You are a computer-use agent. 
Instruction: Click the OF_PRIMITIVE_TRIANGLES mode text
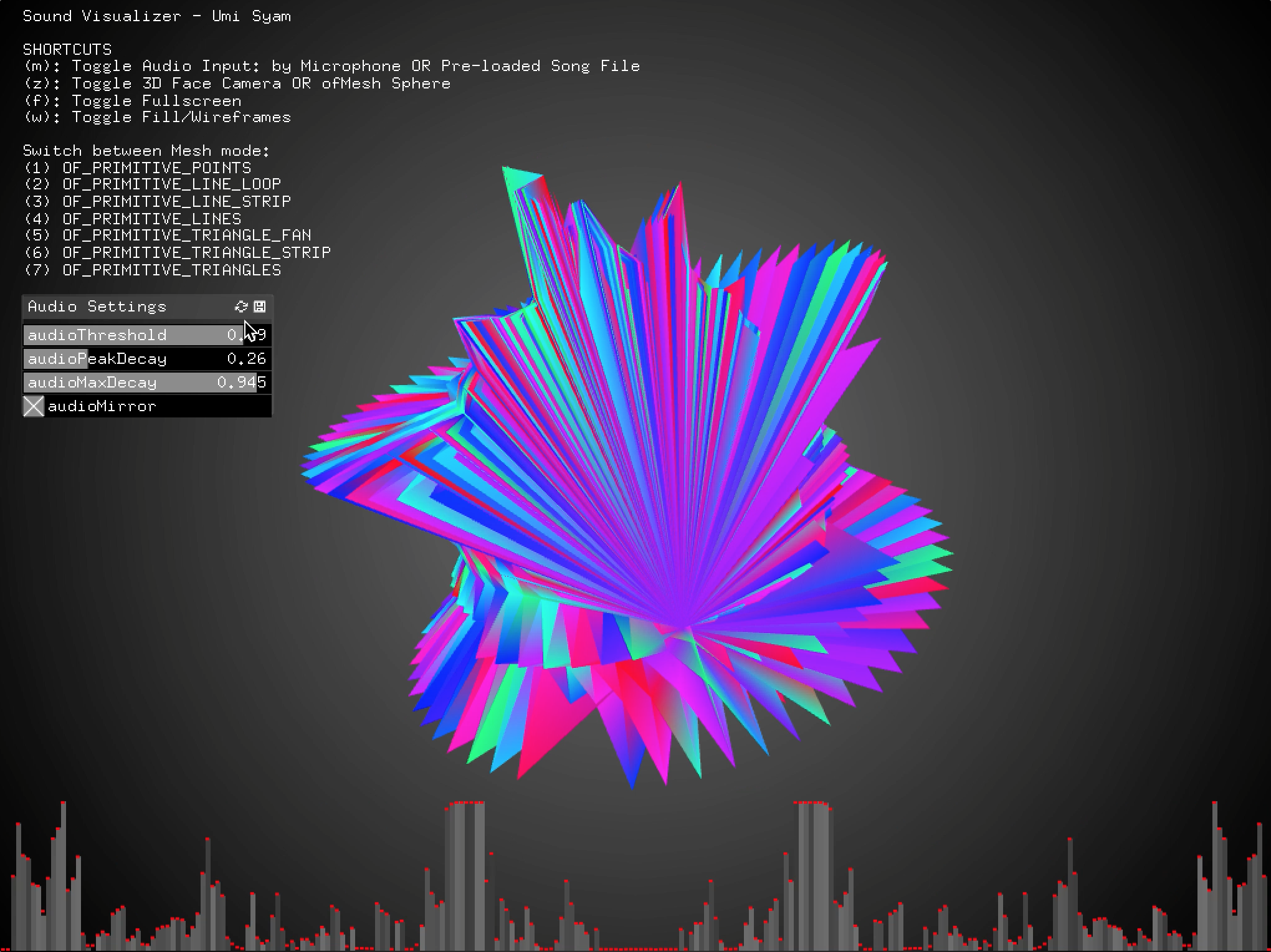coord(171,270)
